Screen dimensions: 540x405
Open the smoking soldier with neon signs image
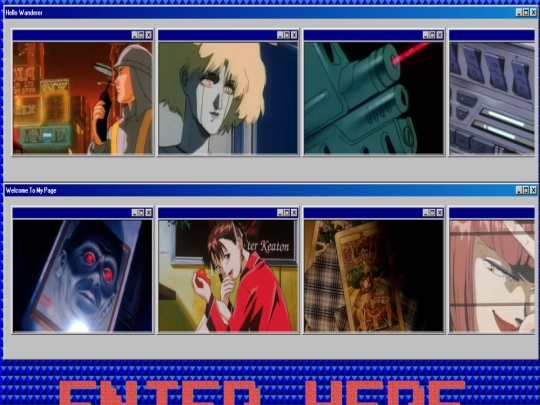tap(83, 98)
